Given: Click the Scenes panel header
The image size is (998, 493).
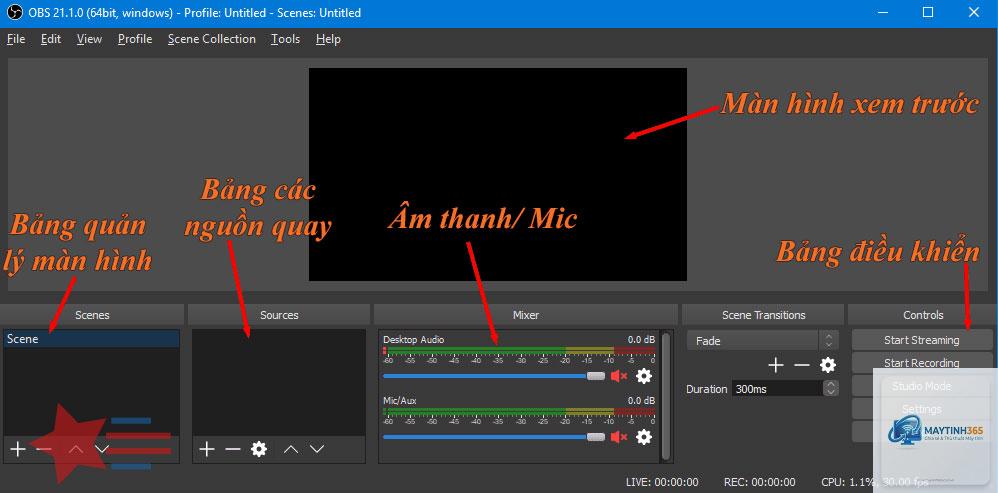Looking at the screenshot, I should click(92, 315).
